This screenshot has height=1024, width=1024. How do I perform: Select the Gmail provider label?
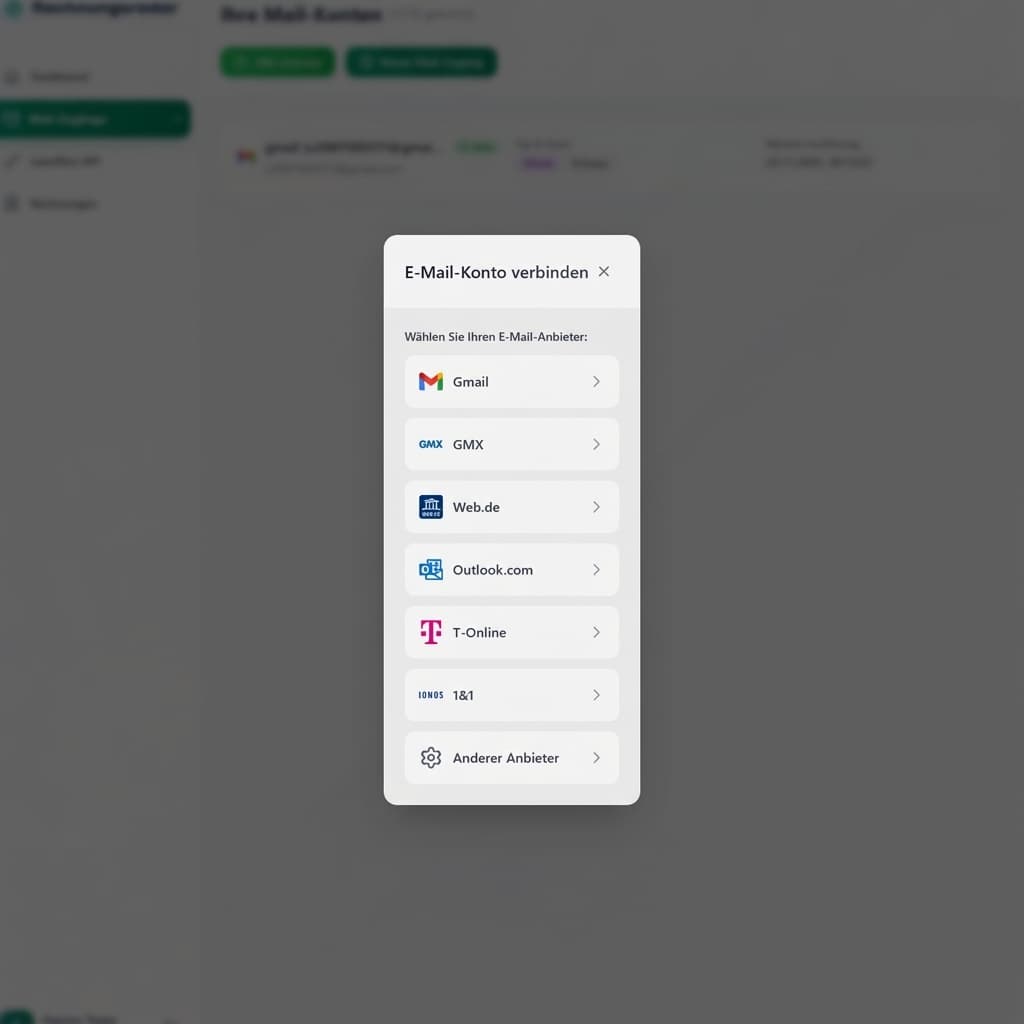(x=471, y=381)
